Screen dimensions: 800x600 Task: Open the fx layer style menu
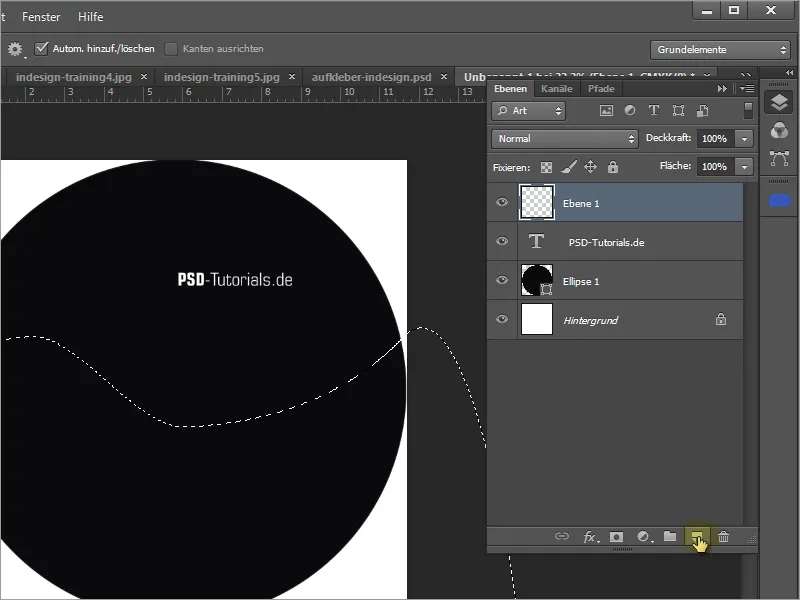pos(591,537)
